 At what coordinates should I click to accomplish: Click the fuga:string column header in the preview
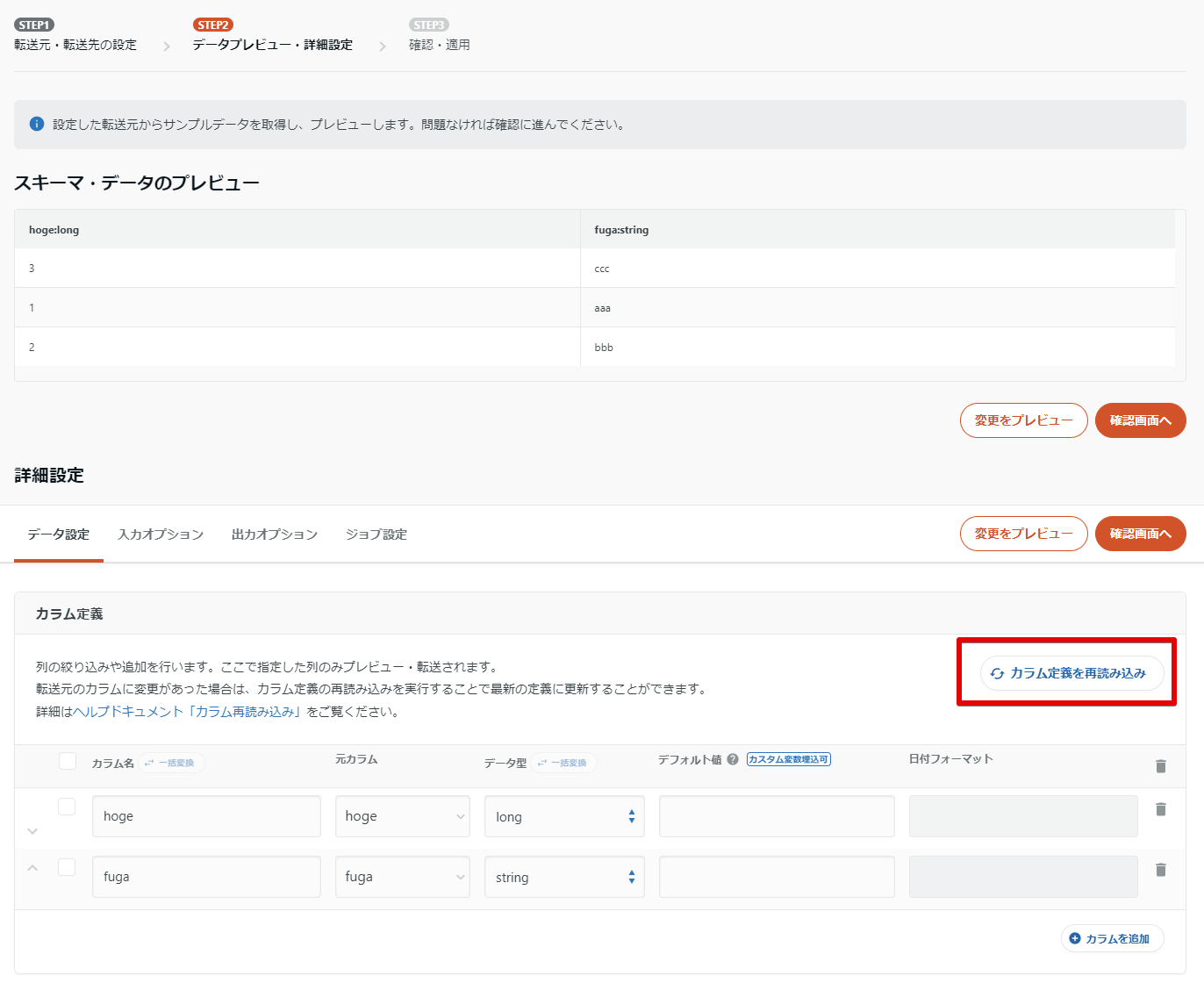[x=878, y=230]
